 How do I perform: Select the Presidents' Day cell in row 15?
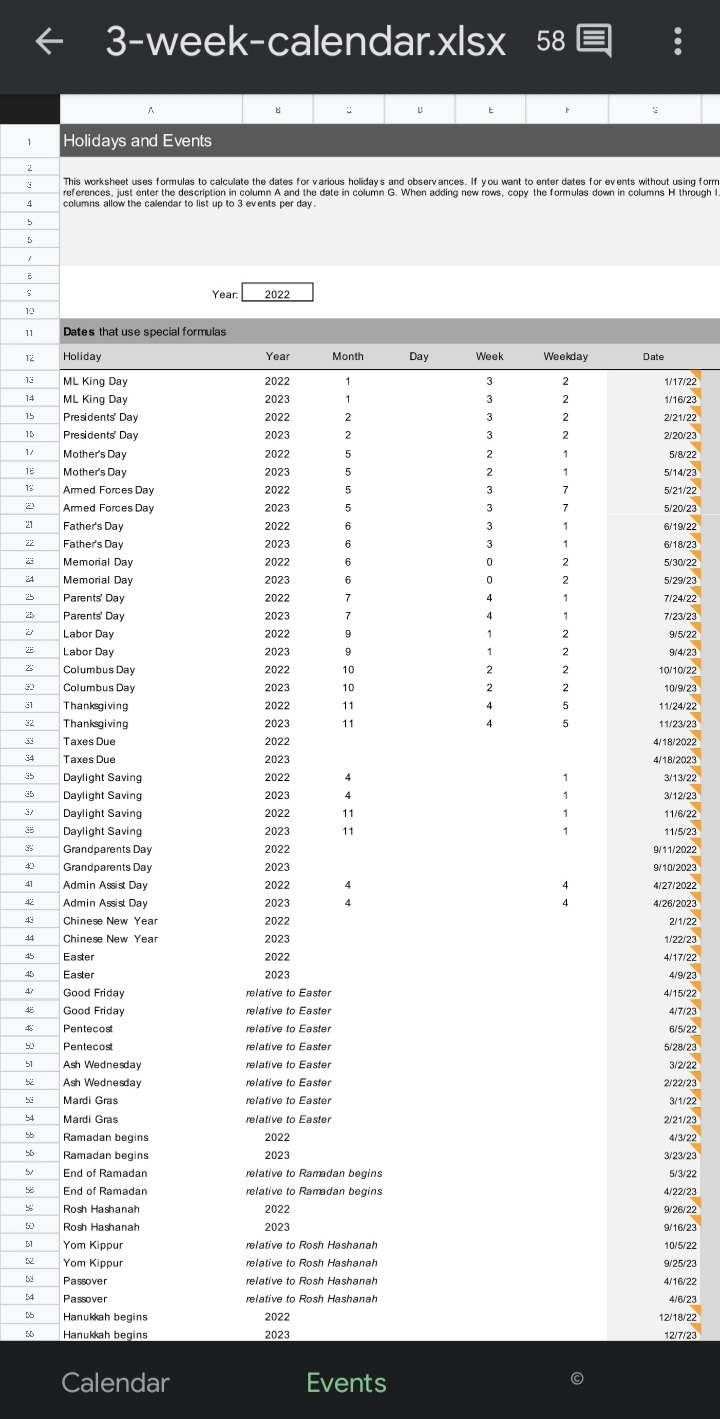(x=151, y=417)
